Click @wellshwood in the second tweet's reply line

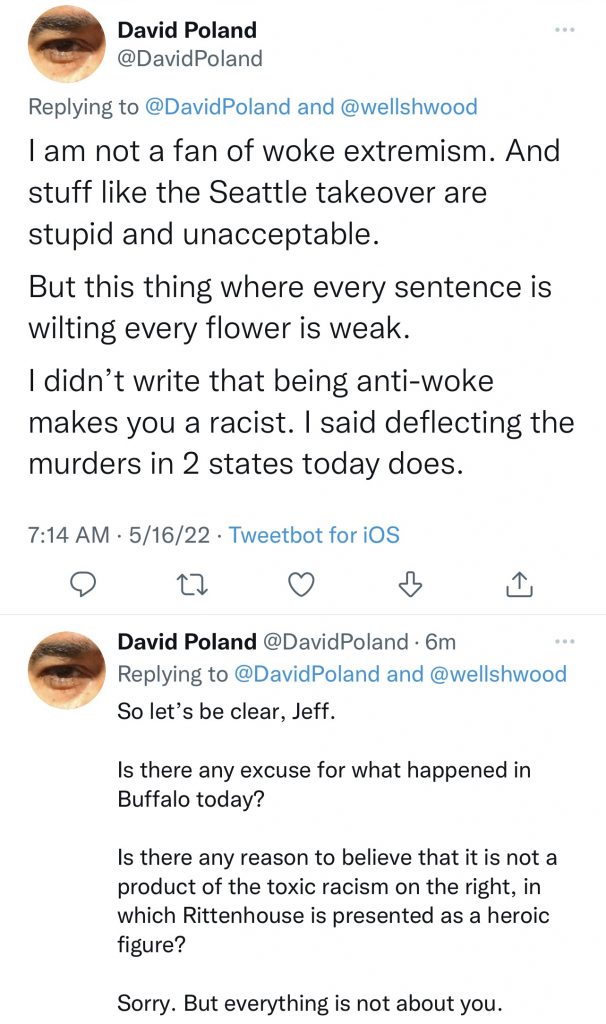click(x=500, y=674)
